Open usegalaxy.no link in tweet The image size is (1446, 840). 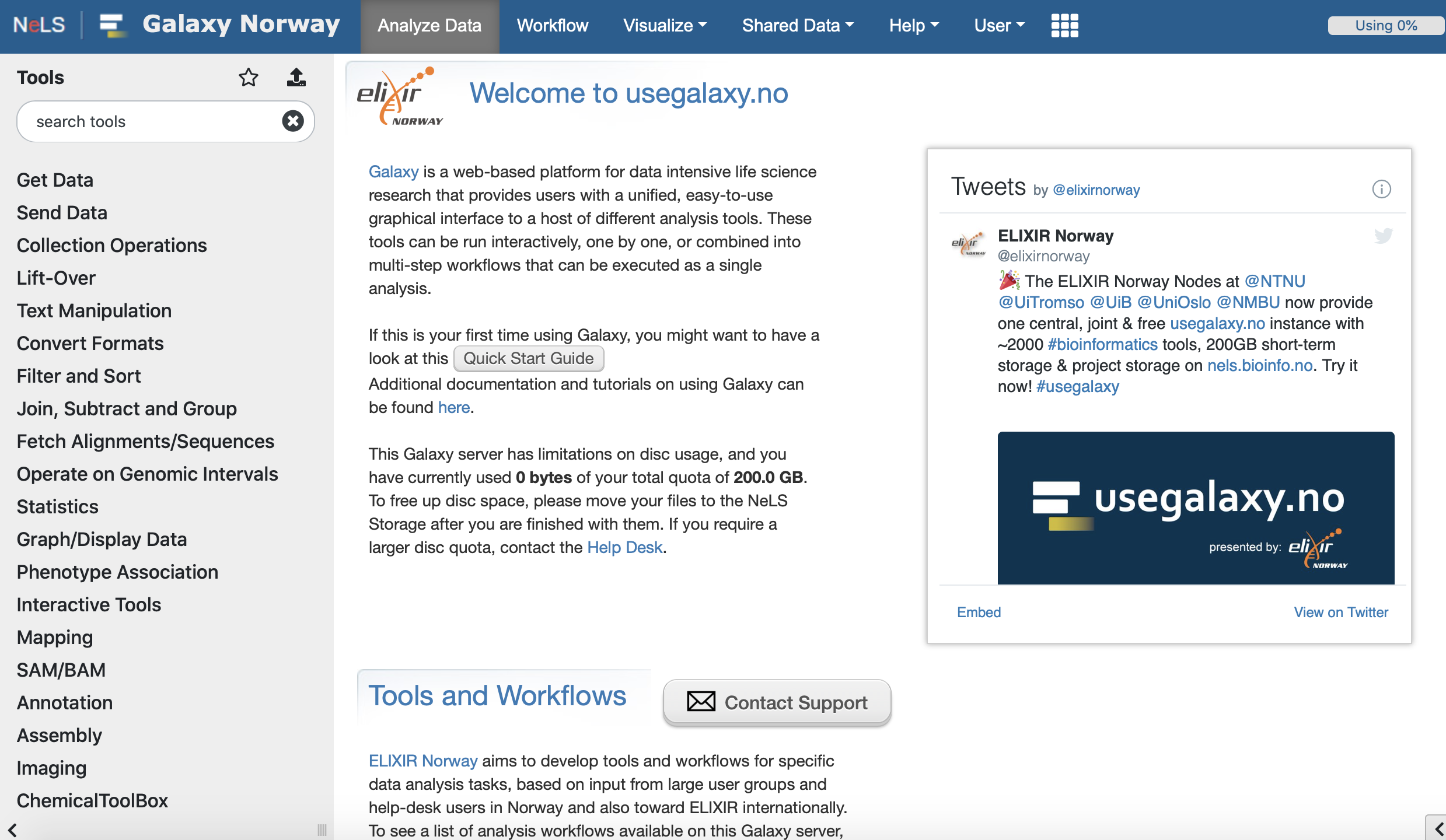click(x=1217, y=323)
